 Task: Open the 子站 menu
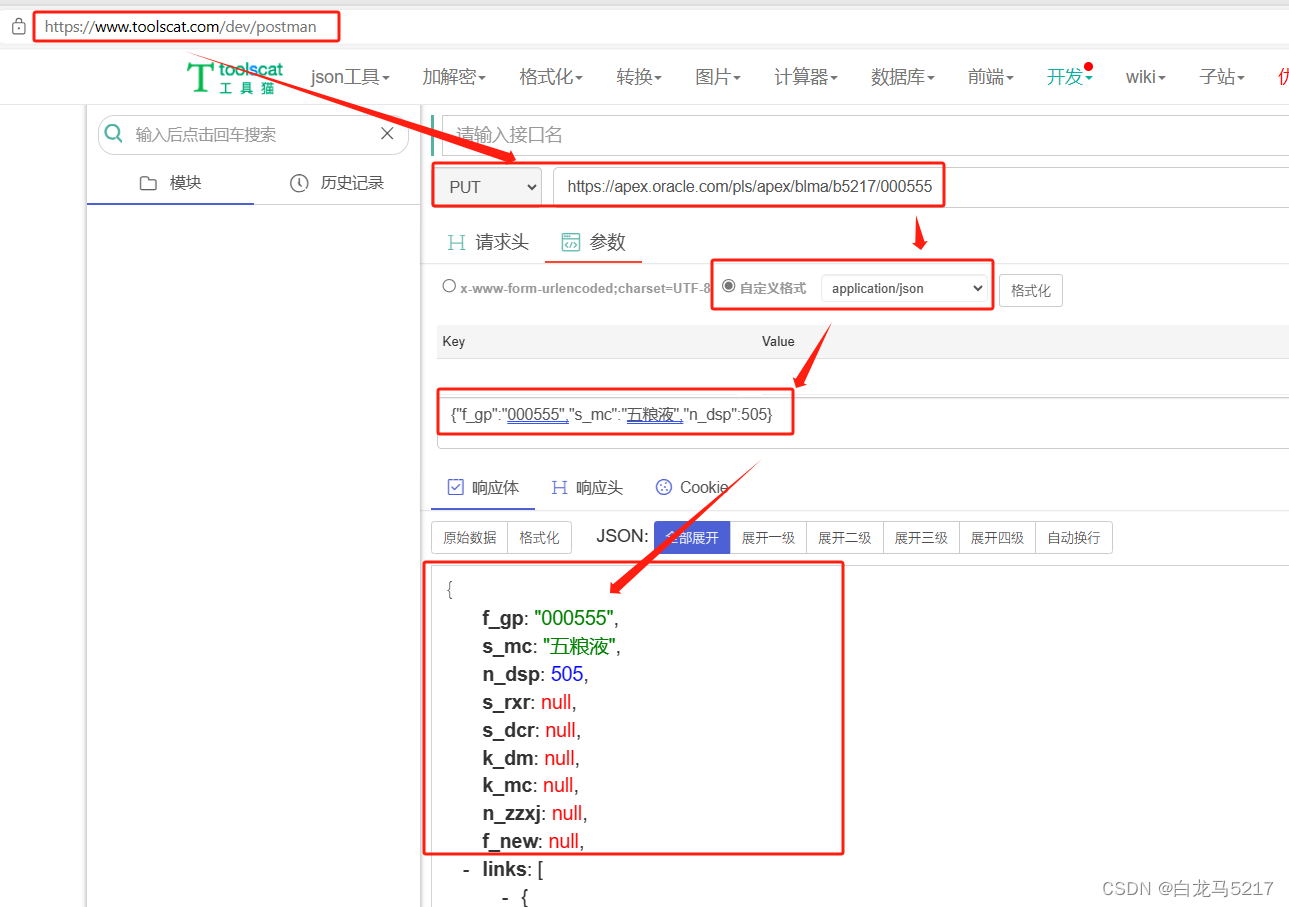[x=1222, y=77]
